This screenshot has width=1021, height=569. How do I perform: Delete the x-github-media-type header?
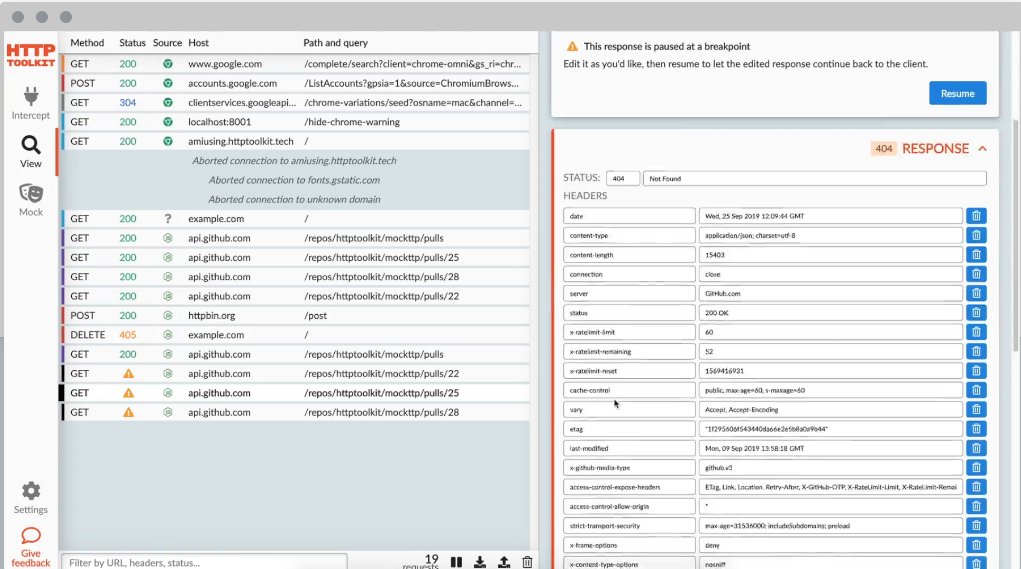(x=976, y=467)
